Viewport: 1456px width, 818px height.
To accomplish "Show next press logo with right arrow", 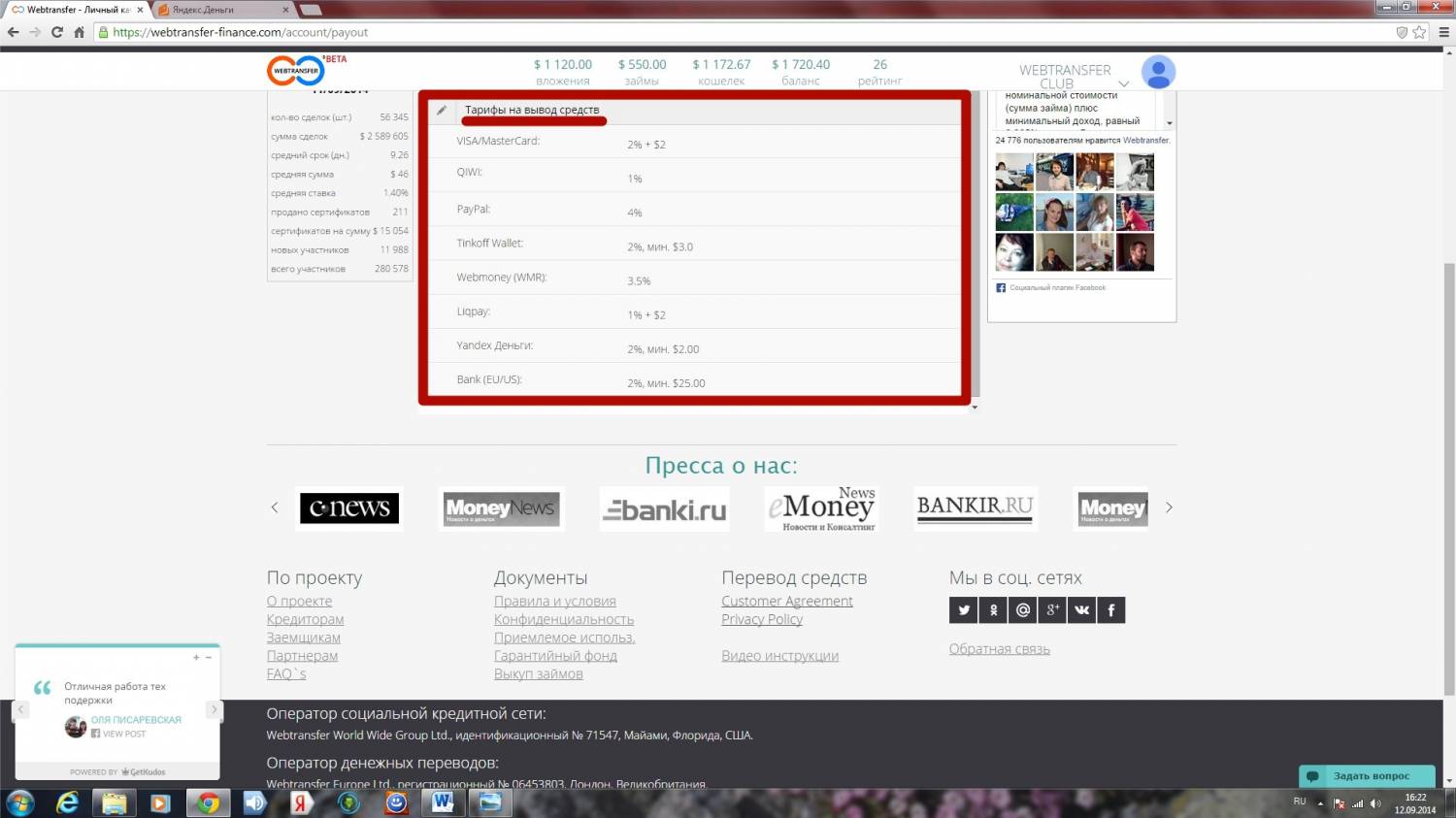I will point(1169,507).
